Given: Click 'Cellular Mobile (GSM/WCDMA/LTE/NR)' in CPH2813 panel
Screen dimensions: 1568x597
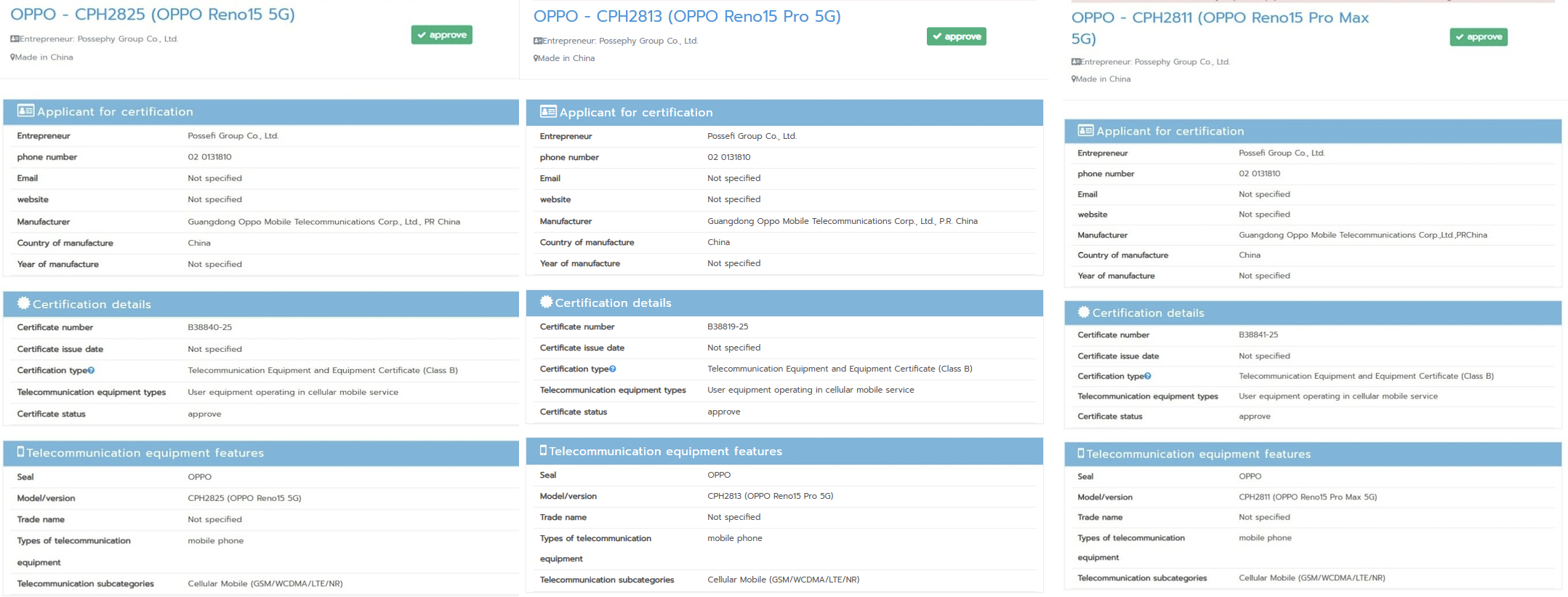Looking at the screenshot, I should (784, 580).
